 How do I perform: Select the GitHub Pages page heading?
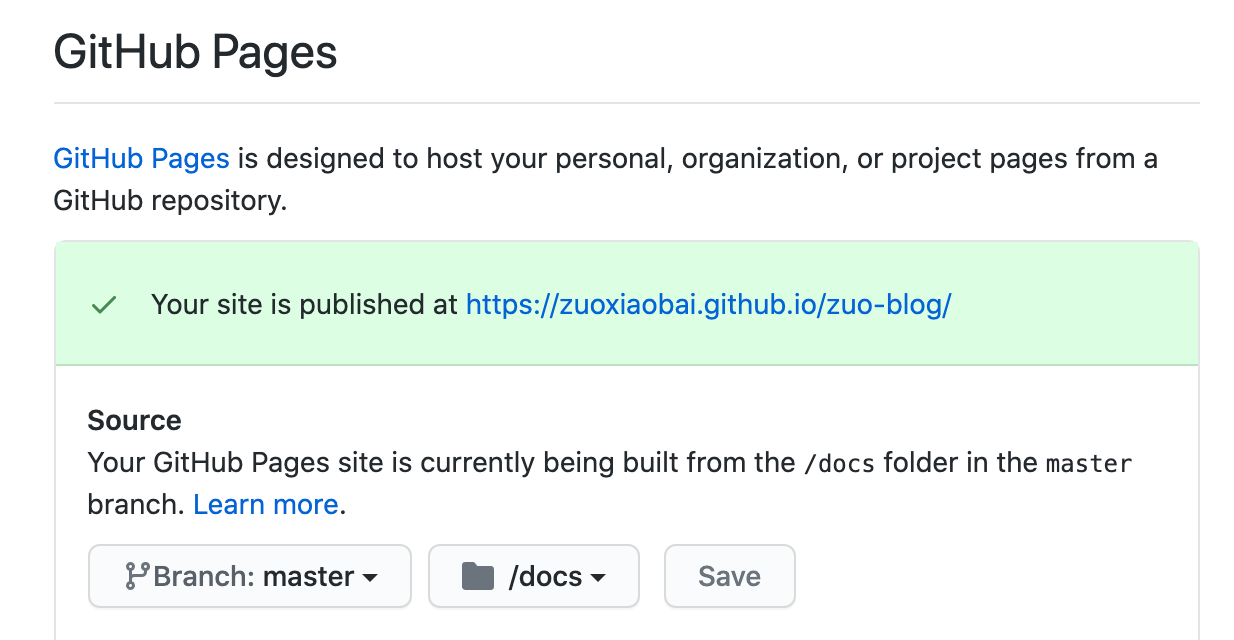195,52
